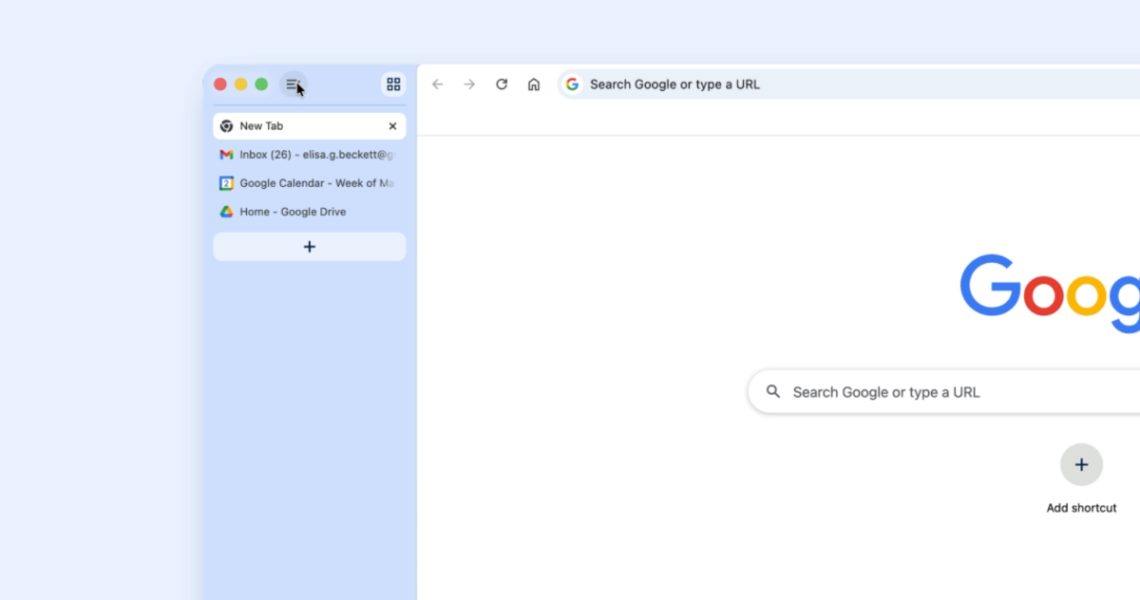The height and width of the screenshot is (600, 1140).
Task: Click the Home icon in the toolbar
Action: (534, 84)
